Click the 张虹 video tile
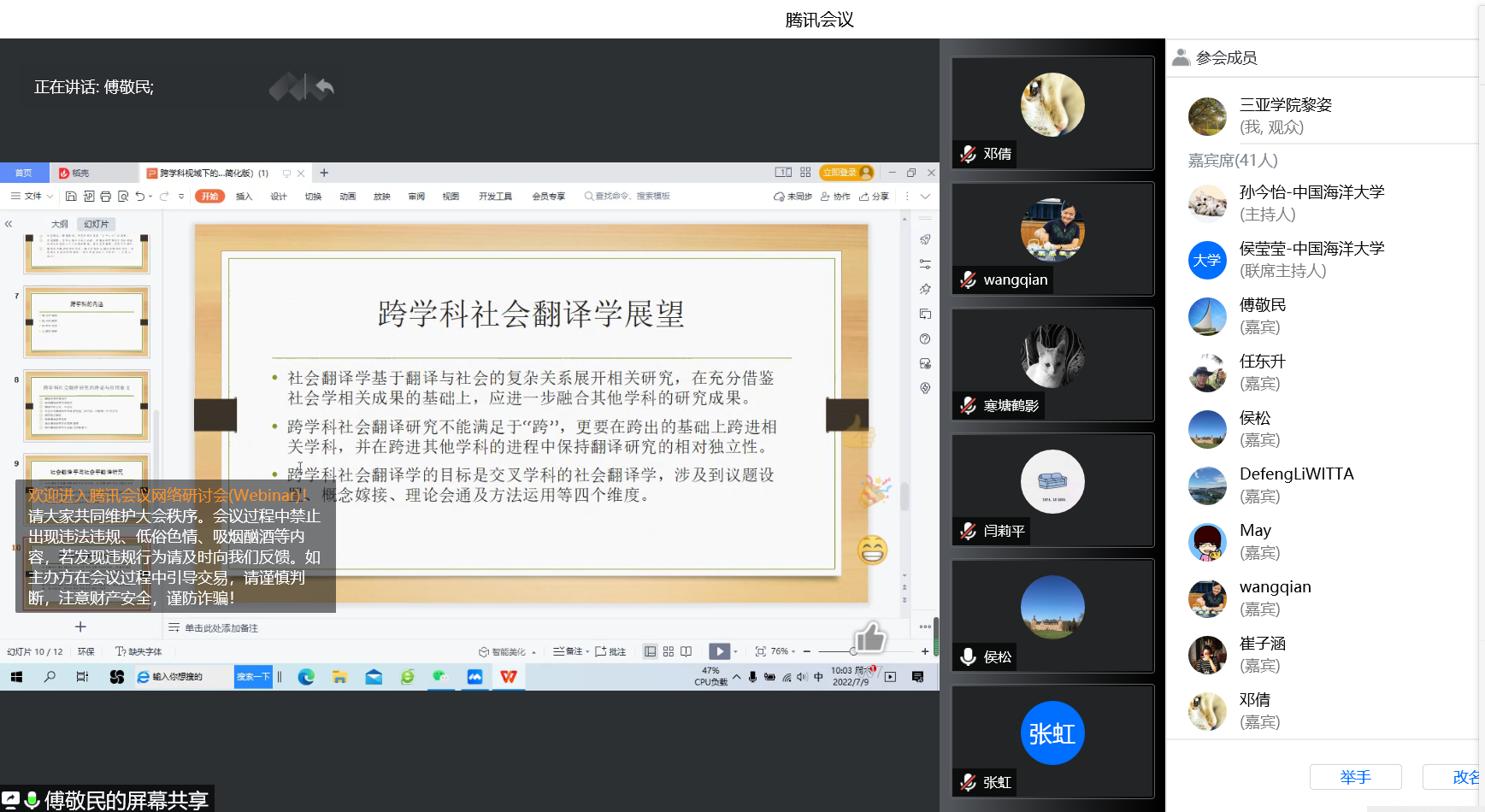 [1052, 741]
